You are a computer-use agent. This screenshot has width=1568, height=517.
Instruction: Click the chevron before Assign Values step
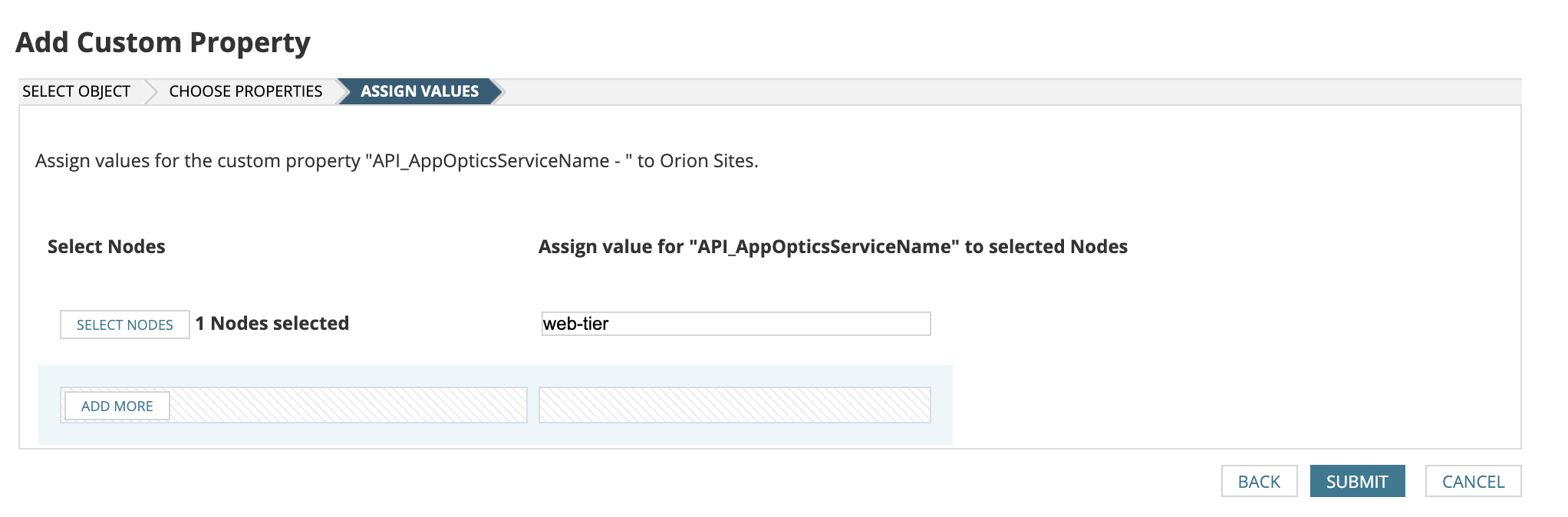click(342, 91)
